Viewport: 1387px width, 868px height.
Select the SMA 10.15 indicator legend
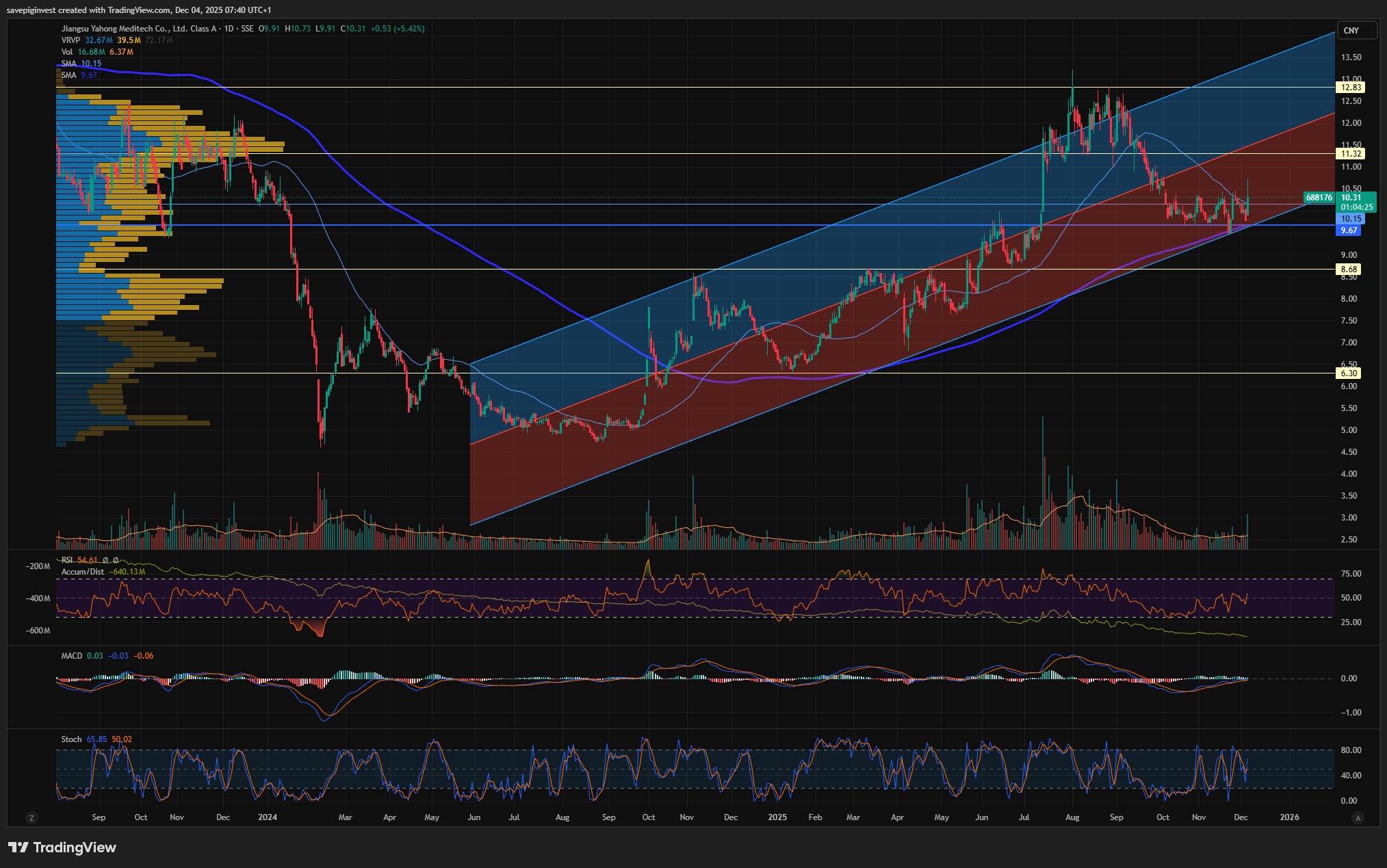tap(68, 64)
